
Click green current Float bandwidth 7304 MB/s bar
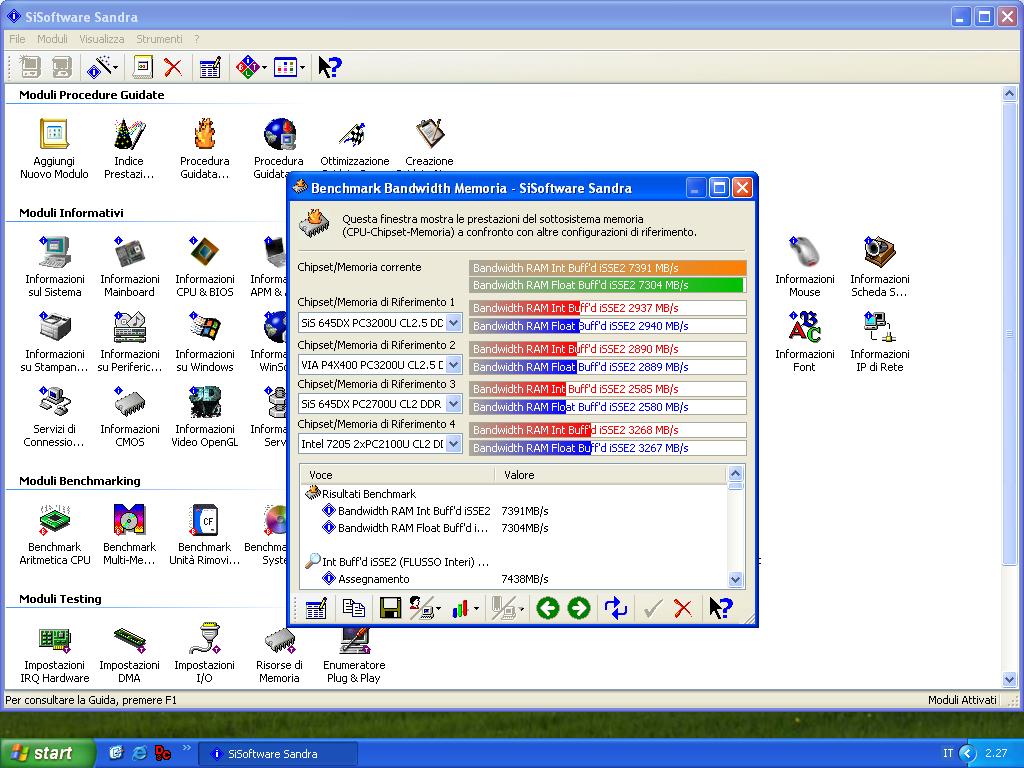point(606,285)
